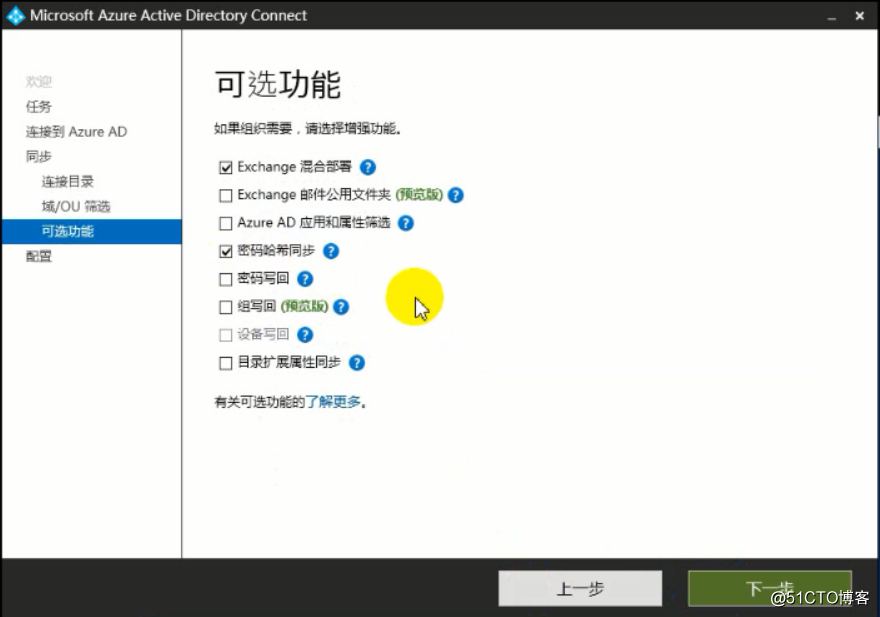This screenshot has width=880, height=617.
Task: Enable Exchange 邮件公用文件夹 checkbox
Action: click(226, 195)
